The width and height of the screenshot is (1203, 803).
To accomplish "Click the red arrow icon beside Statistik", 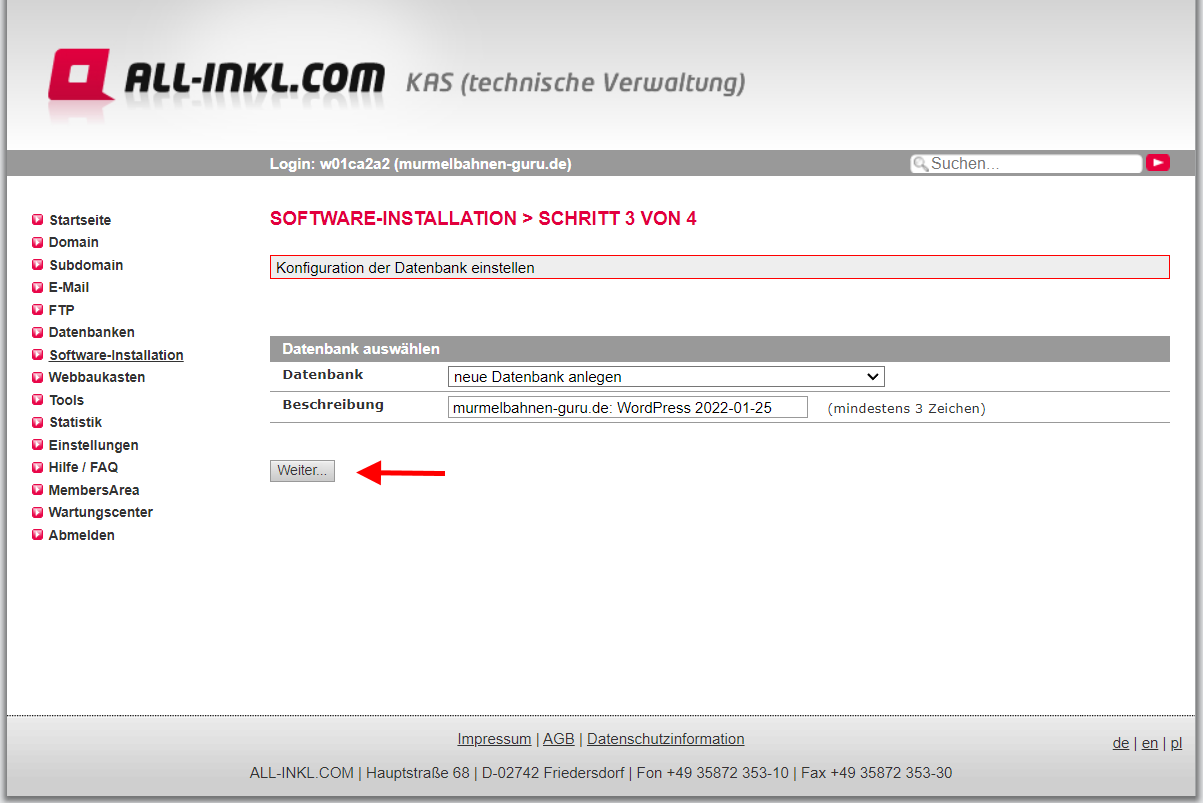I will point(38,422).
